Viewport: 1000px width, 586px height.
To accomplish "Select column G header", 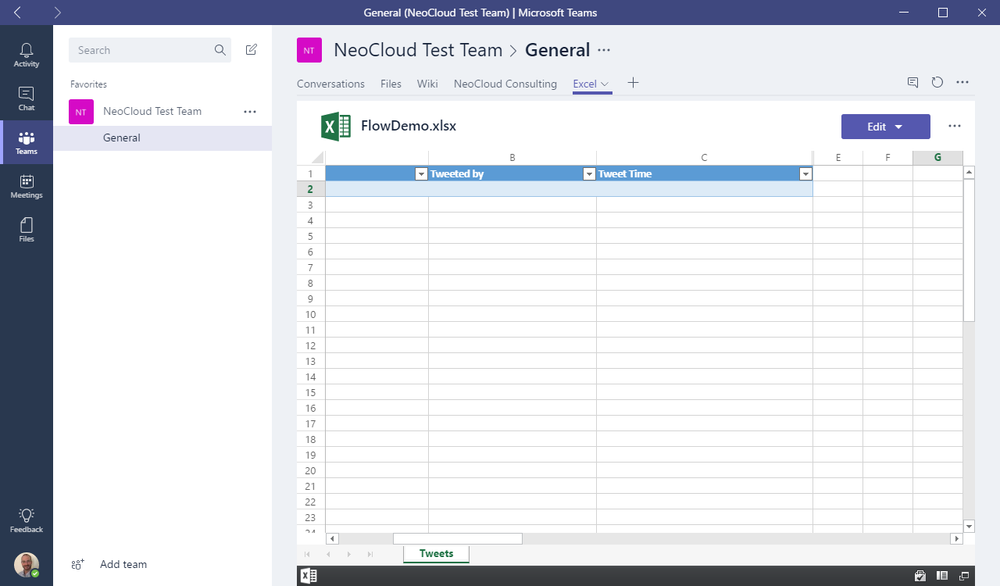I will tap(938, 157).
